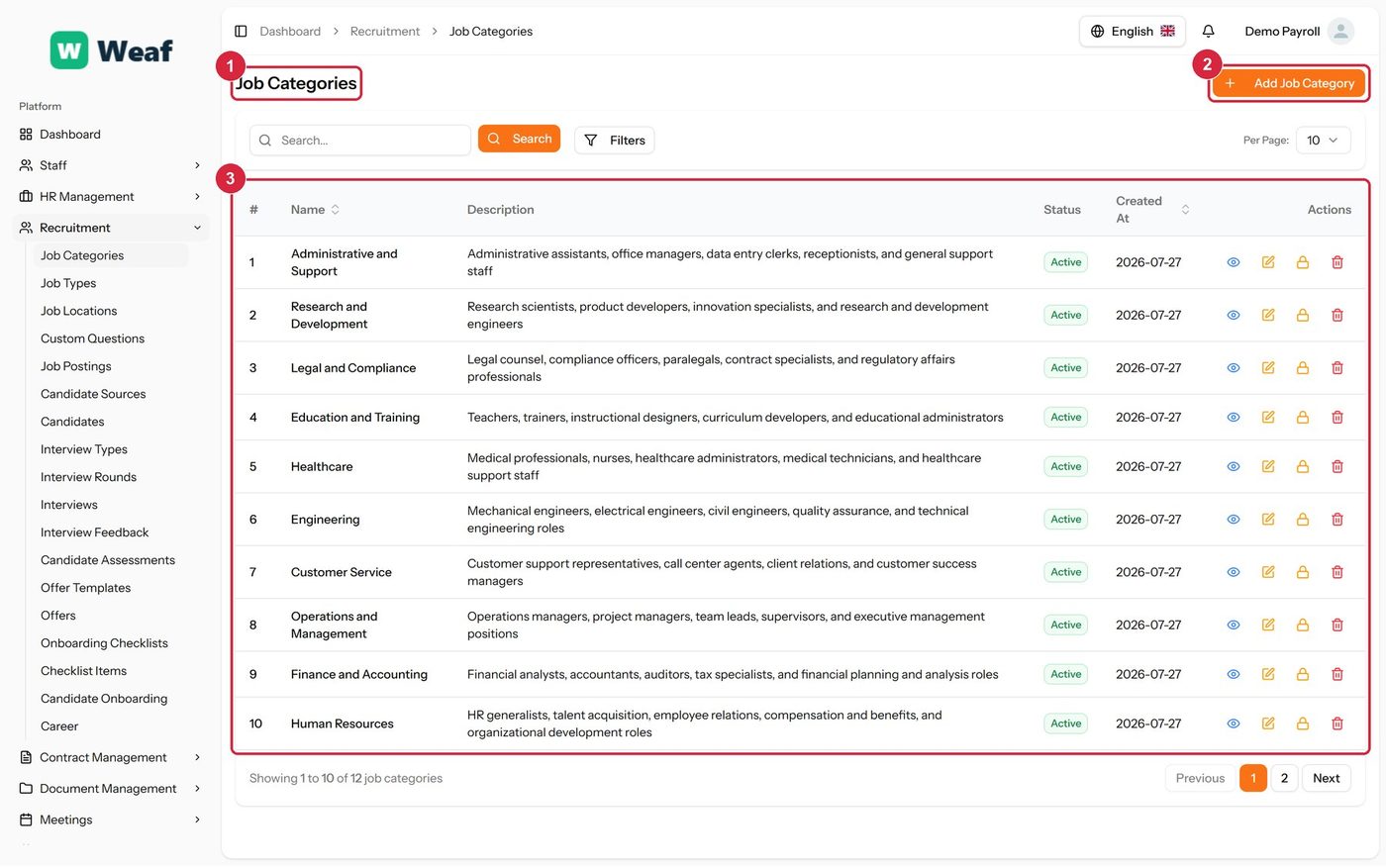
Task: Edit the Engineering category
Action: [1268, 520]
